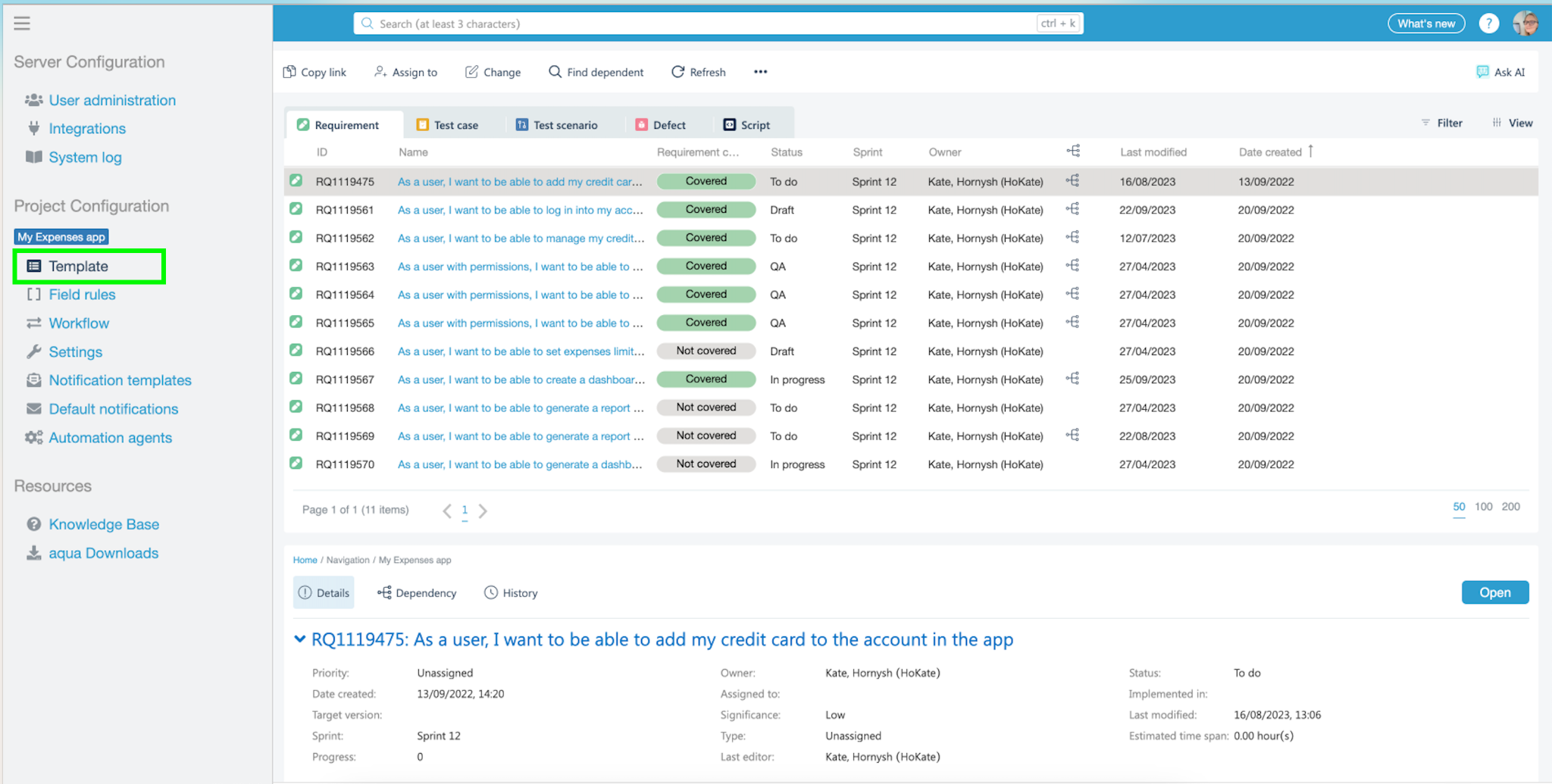Click the dependency column header icon
Screen dimensions: 1552x784
pos(1073,151)
